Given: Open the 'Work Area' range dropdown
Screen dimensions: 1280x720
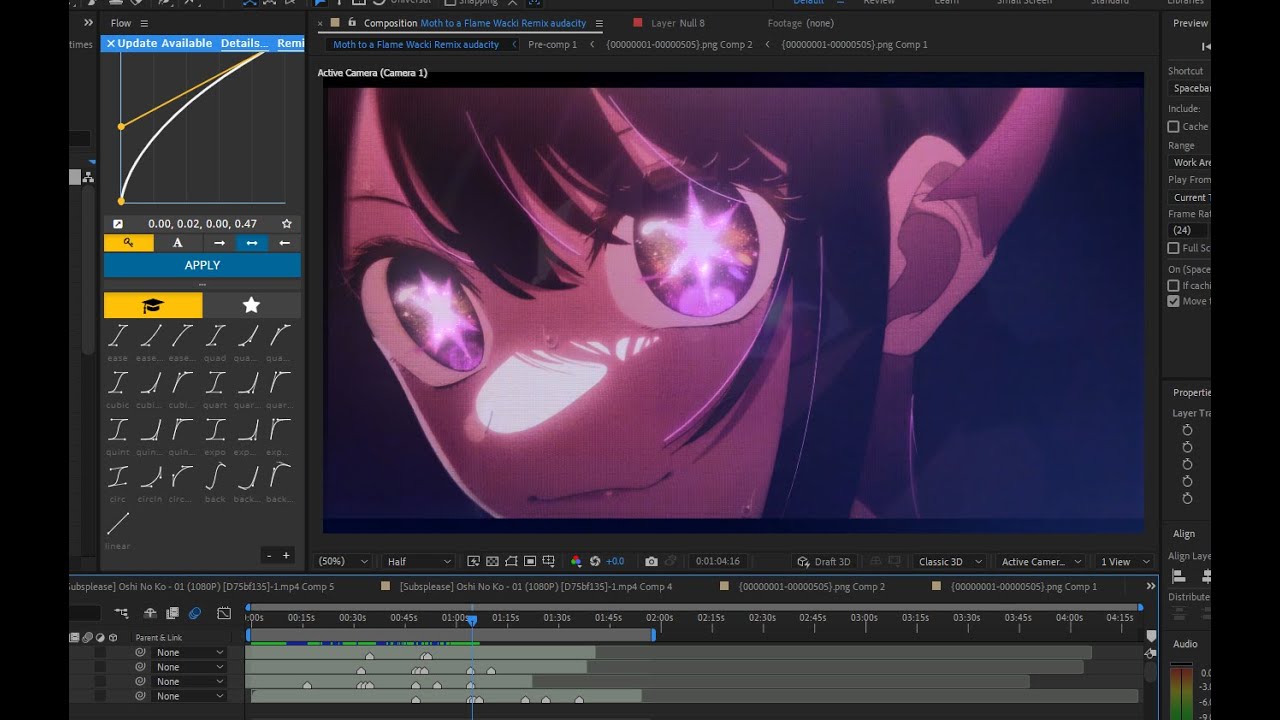Looking at the screenshot, I should coord(1189,162).
